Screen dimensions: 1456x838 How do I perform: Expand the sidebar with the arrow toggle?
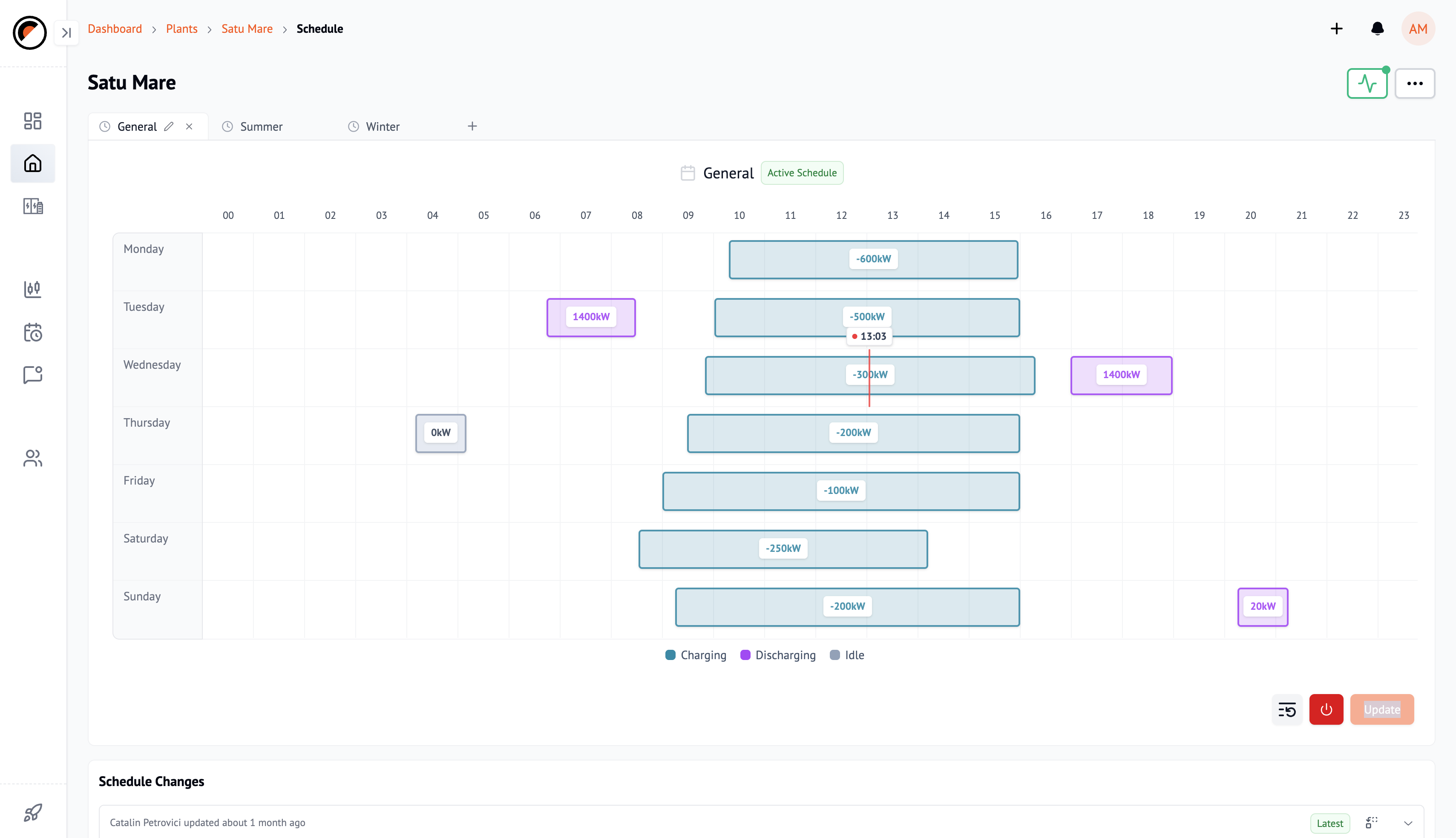pyautogui.click(x=66, y=33)
